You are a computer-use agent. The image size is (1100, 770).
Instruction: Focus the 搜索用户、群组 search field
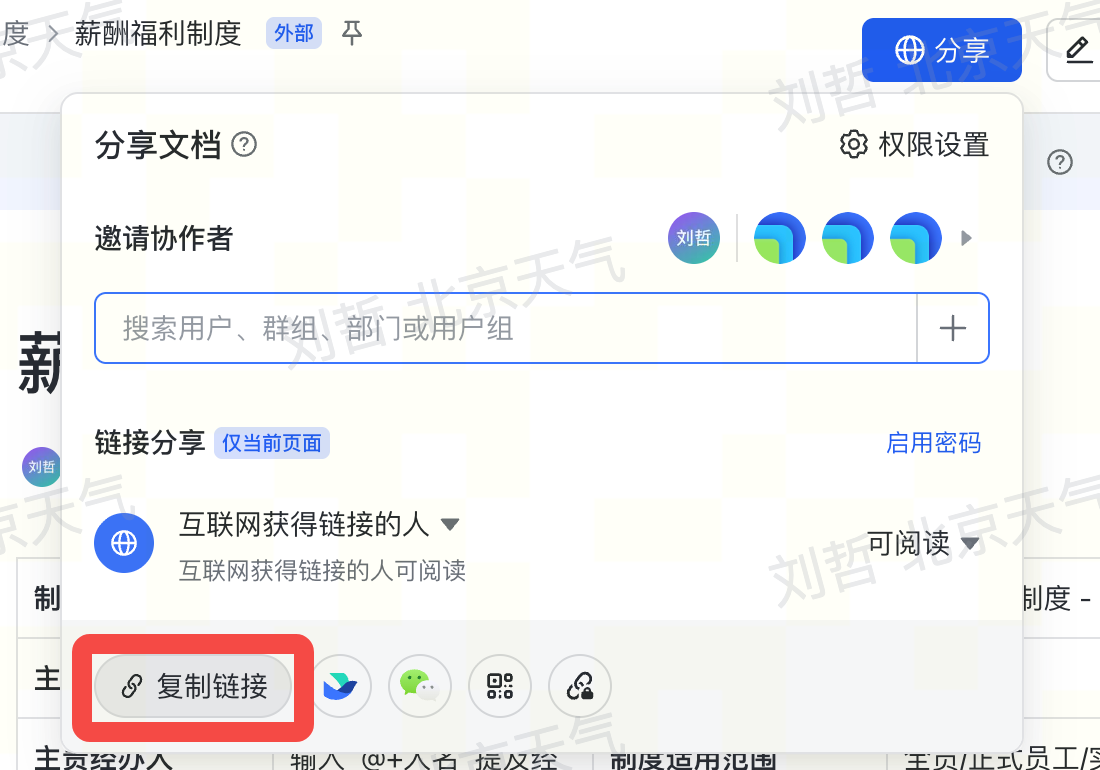pos(505,328)
